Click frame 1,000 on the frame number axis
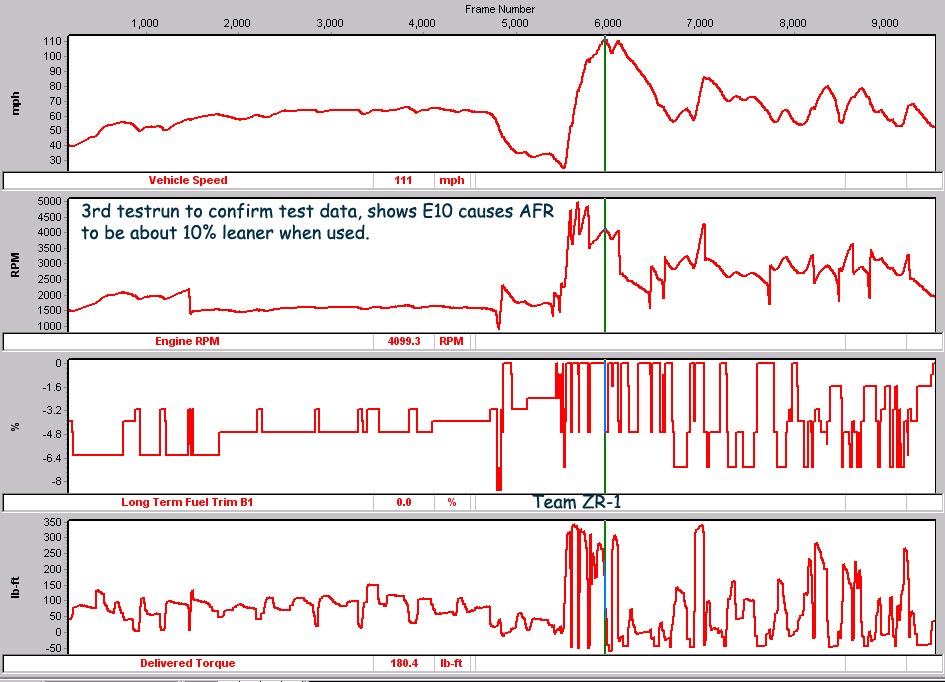 (x=145, y=22)
